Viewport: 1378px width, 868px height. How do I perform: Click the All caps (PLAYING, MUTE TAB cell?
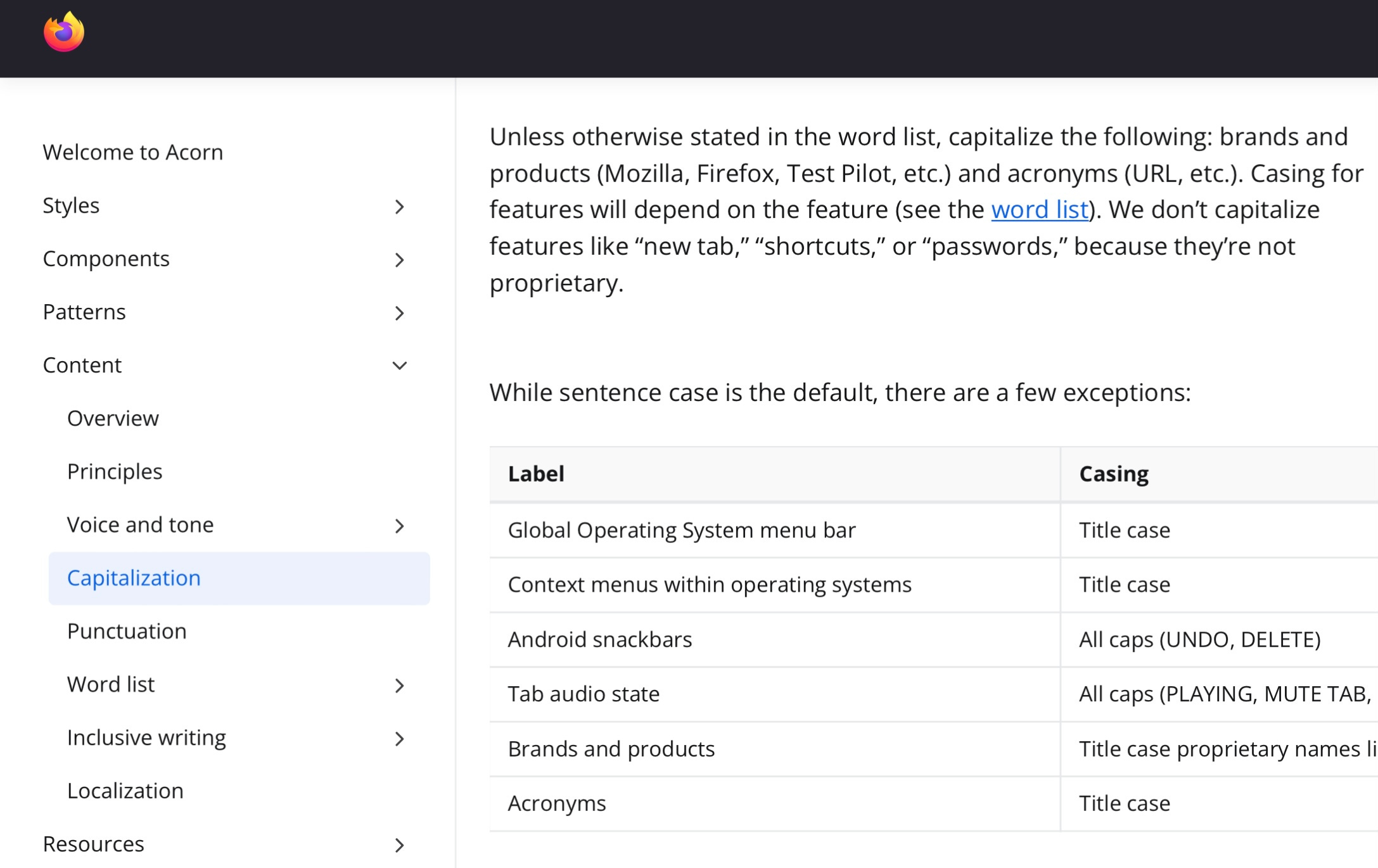tap(1220, 694)
